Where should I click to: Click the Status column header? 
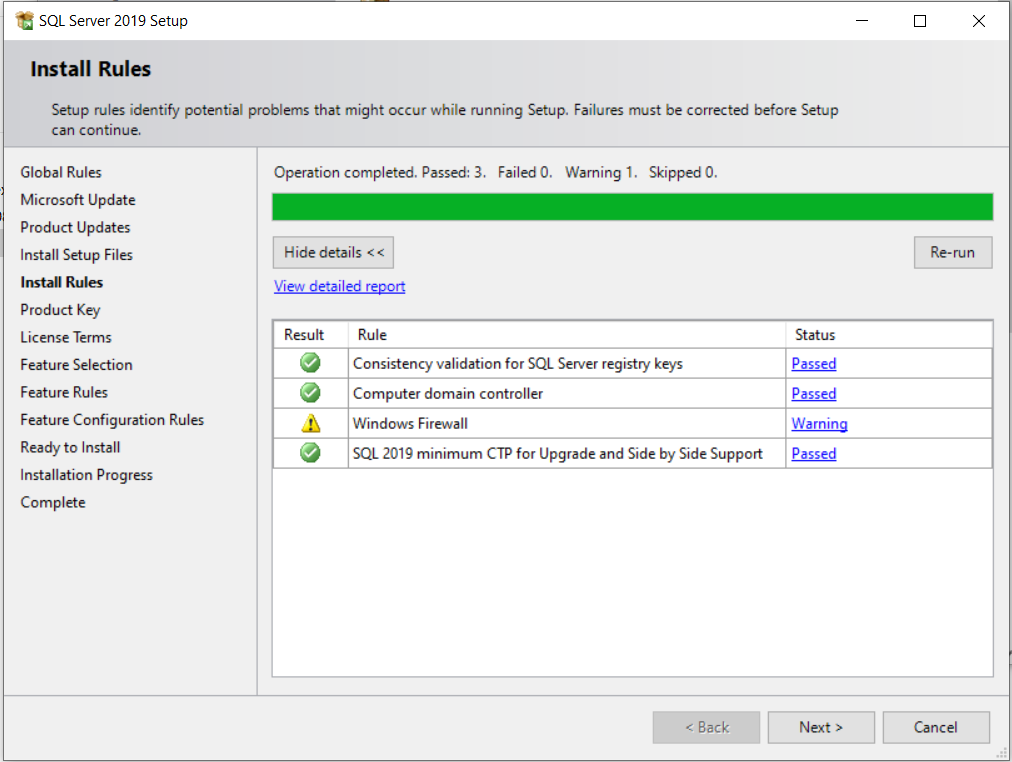click(816, 334)
